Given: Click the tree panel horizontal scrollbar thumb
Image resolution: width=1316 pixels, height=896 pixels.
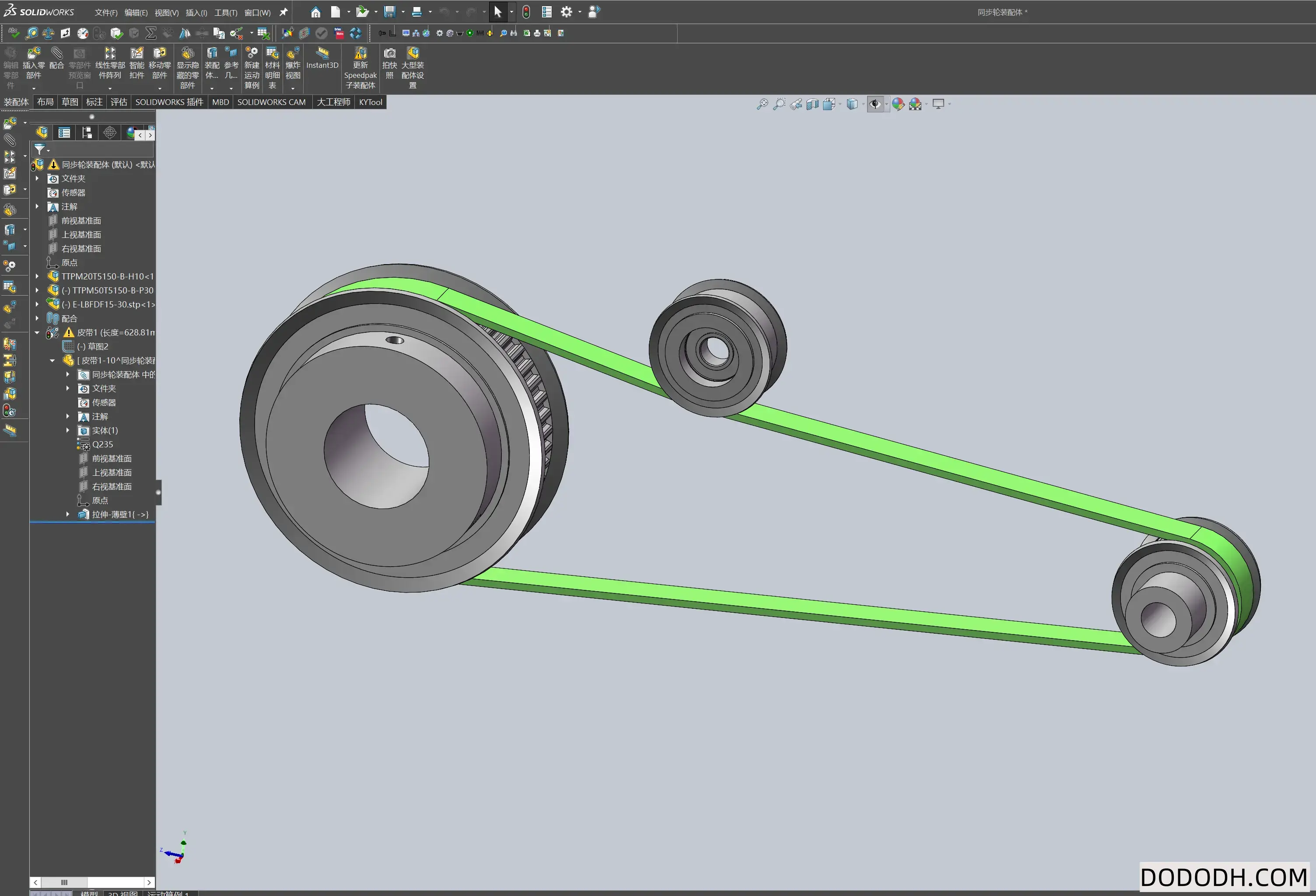Looking at the screenshot, I should [64, 882].
